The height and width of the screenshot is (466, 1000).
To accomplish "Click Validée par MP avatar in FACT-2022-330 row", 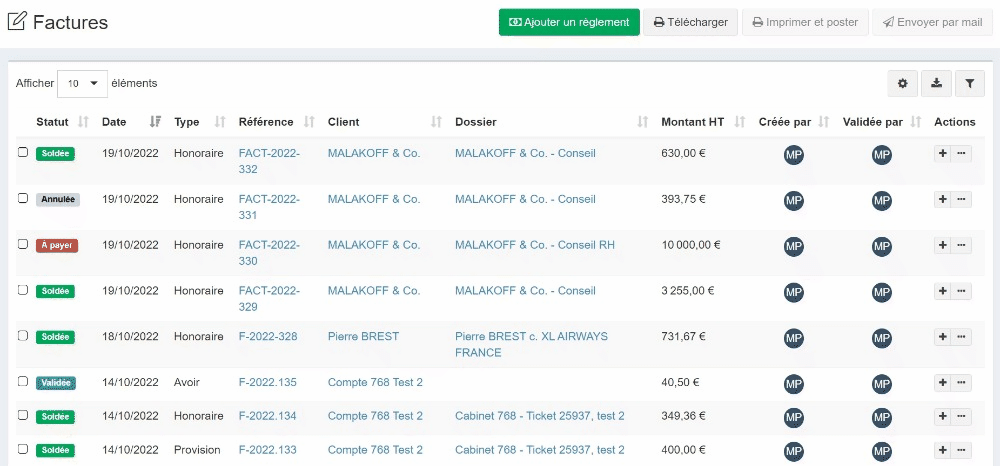I will [x=881, y=247].
